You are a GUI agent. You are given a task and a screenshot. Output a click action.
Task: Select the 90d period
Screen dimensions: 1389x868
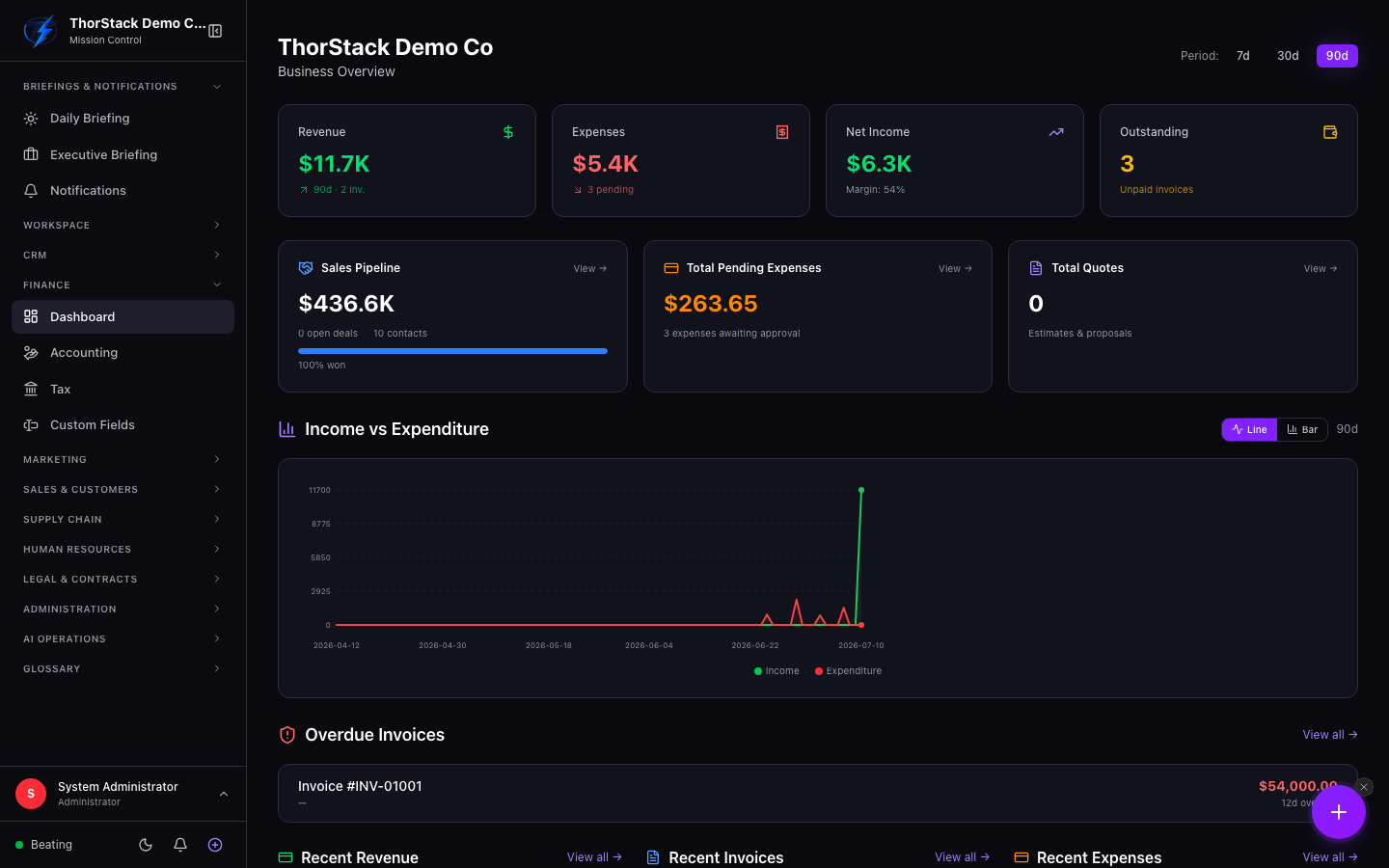pos(1337,56)
